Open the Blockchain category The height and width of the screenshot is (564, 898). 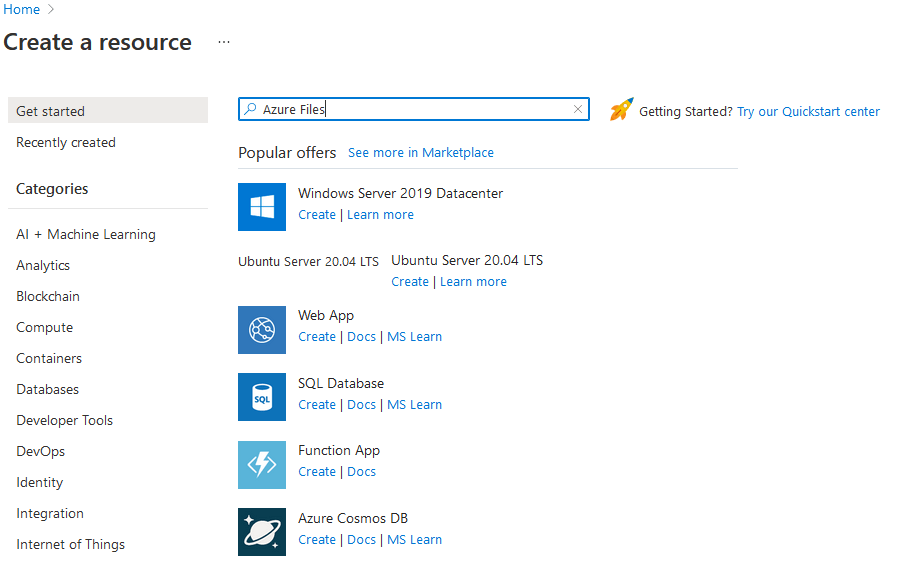pyautogui.click(x=48, y=297)
